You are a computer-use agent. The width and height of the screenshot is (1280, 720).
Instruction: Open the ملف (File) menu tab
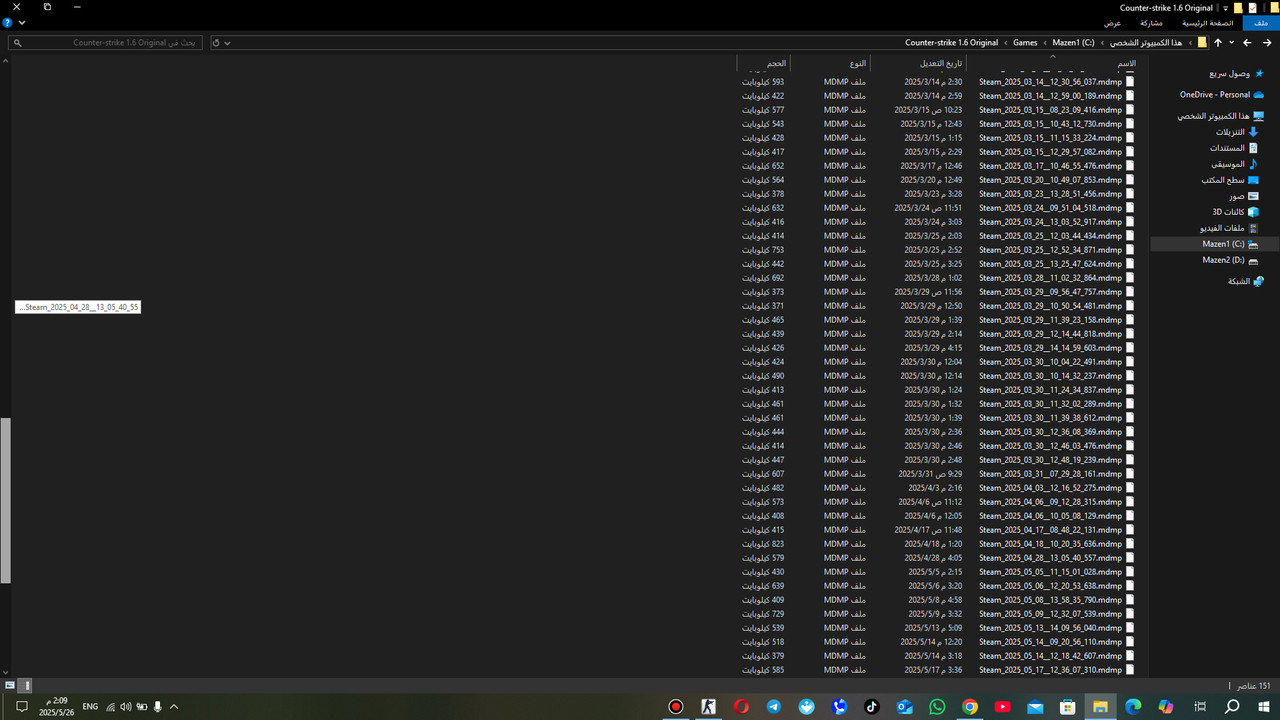tap(1261, 22)
